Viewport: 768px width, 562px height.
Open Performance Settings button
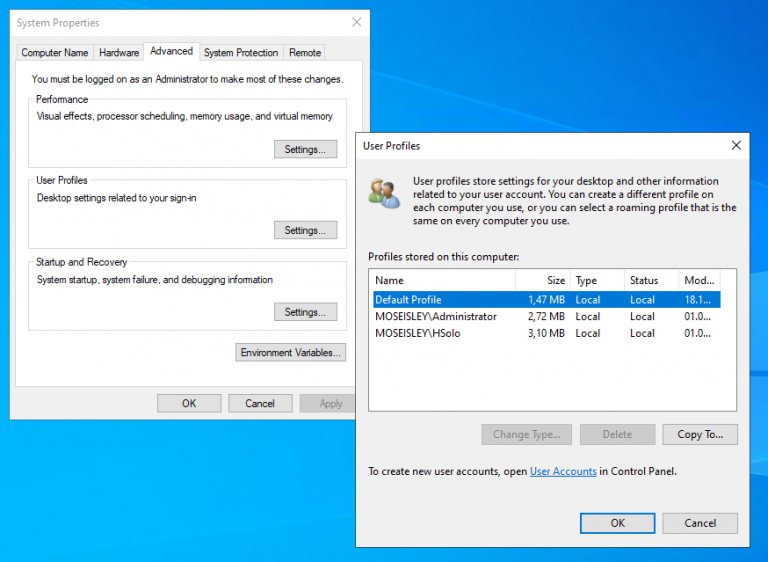(x=305, y=149)
